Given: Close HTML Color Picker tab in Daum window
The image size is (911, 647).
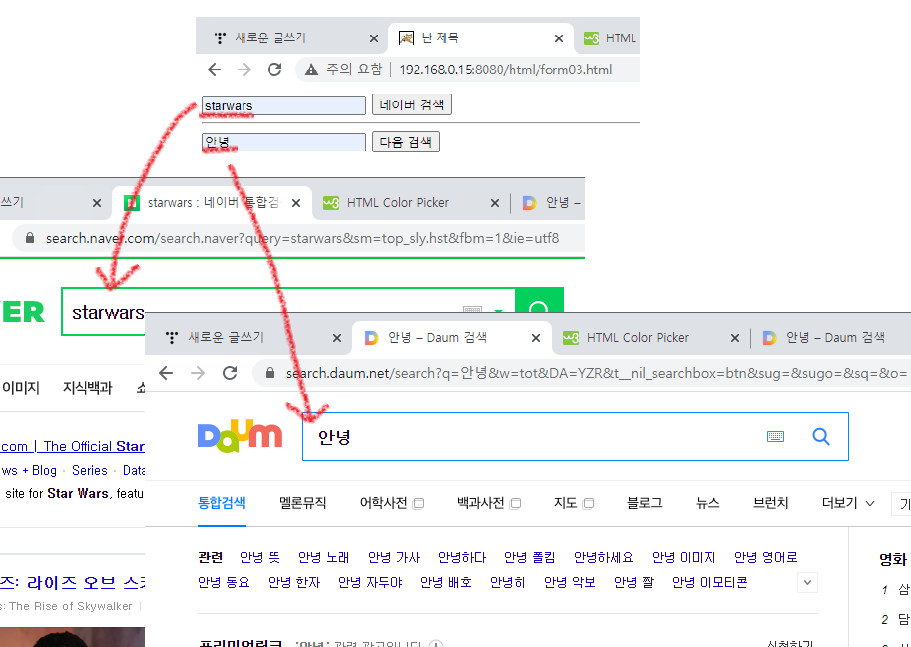Looking at the screenshot, I should [734, 338].
